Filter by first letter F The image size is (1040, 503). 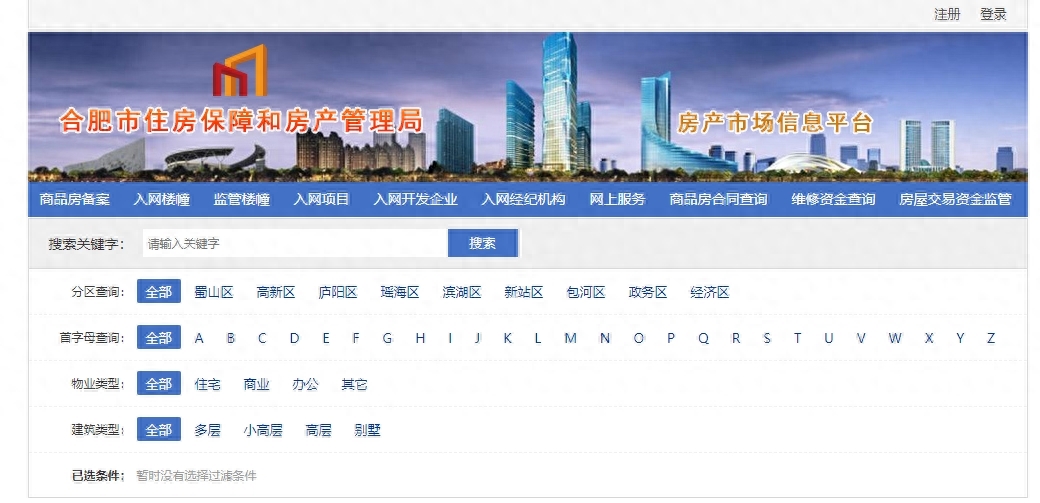click(x=356, y=338)
